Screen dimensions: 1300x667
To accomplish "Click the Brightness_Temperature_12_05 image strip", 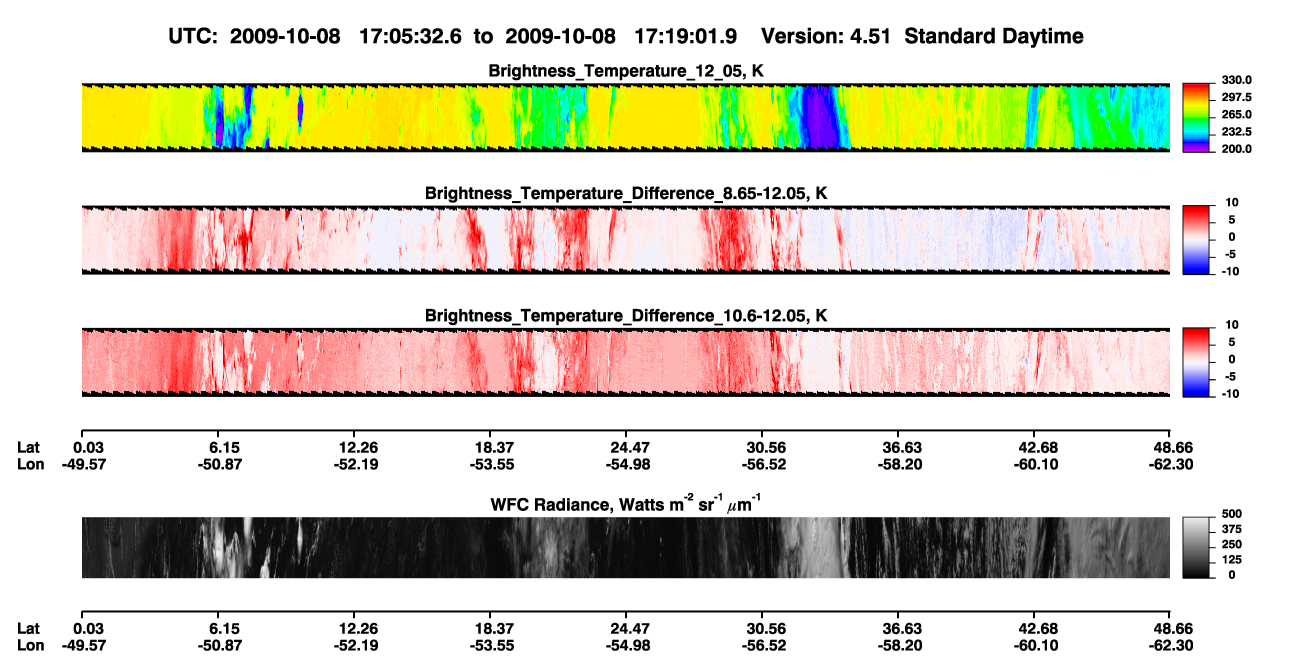I will pyautogui.click(x=625, y=117).
